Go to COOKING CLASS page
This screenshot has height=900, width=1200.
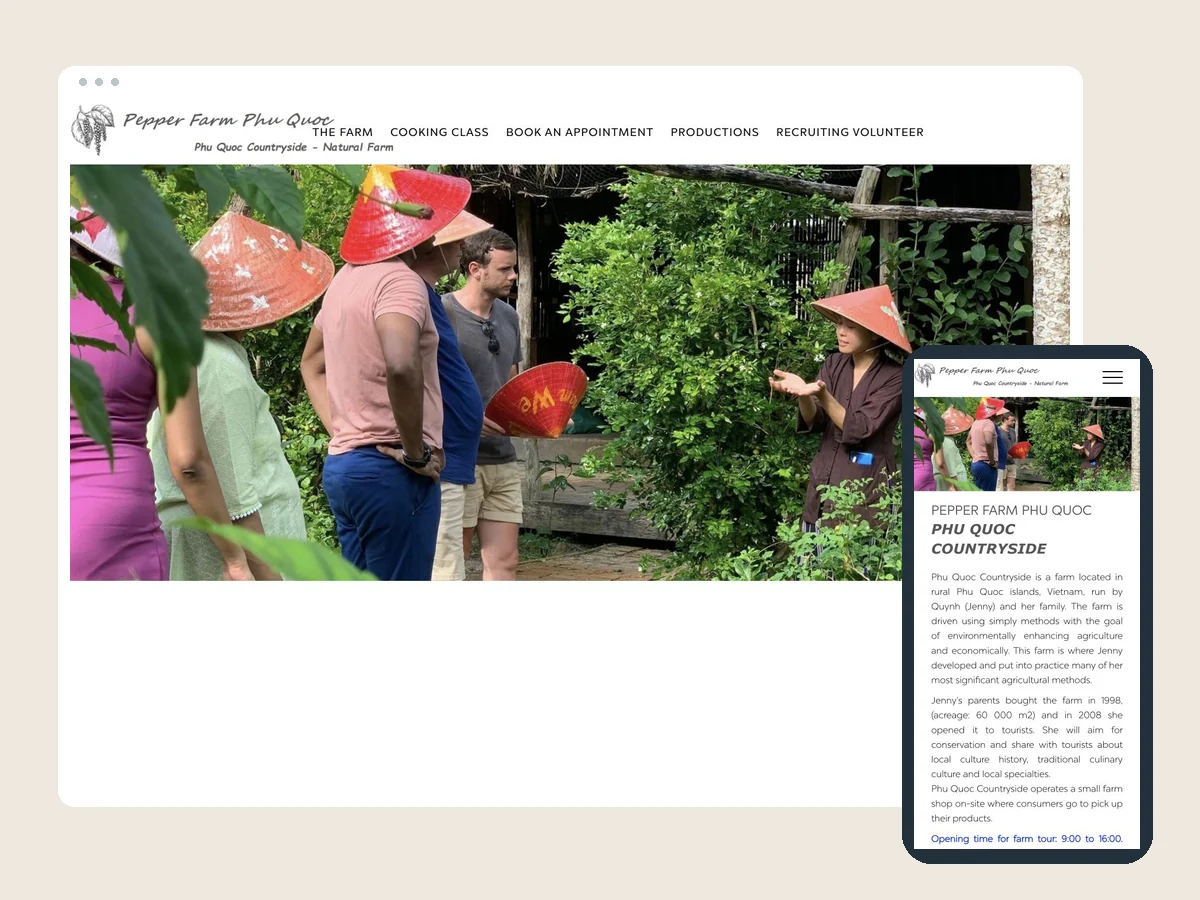440,132
